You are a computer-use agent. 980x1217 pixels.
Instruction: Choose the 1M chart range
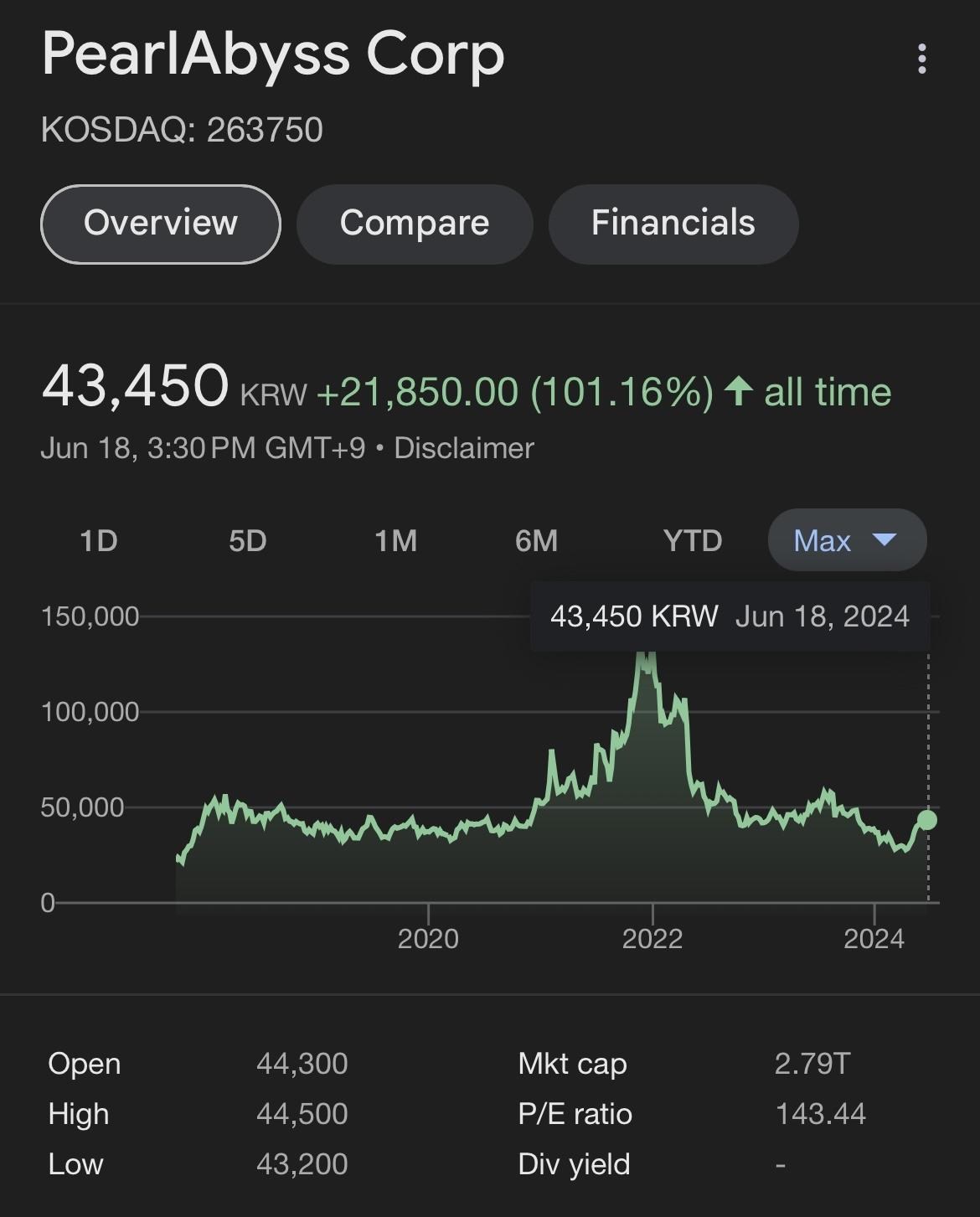click(395, 540)
